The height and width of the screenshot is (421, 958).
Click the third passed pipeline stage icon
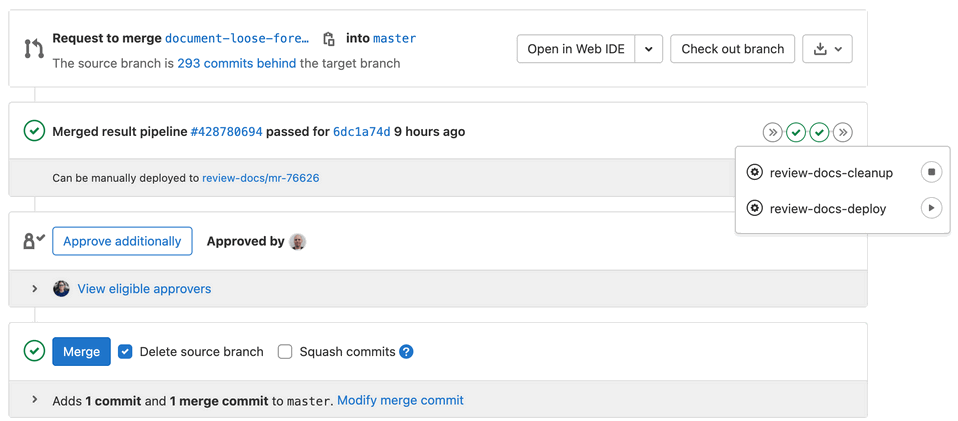pyautogui.click(x=820, y=132)
